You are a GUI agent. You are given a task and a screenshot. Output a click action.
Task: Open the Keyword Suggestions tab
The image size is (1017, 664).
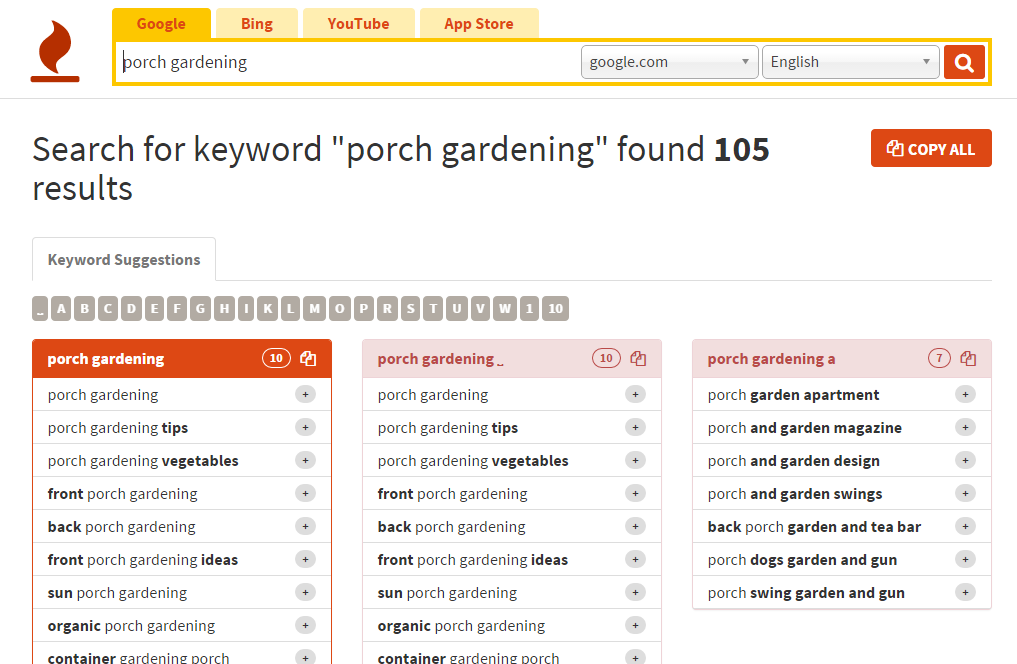[x=124, y=259]
